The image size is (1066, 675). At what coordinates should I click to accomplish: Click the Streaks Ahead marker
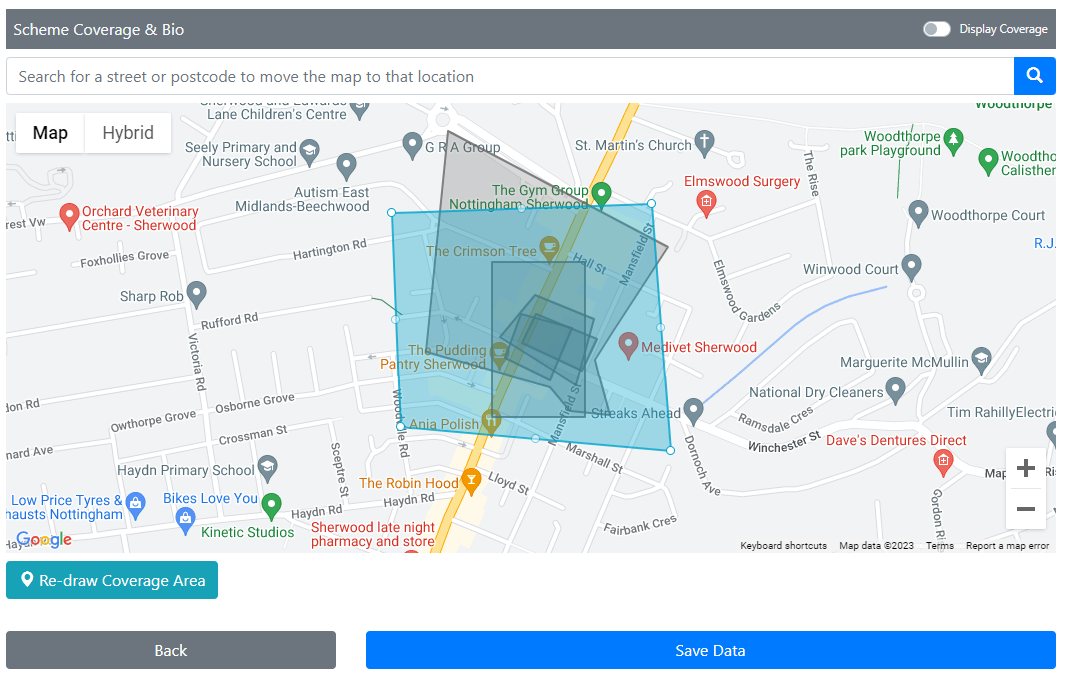point(693,411)
